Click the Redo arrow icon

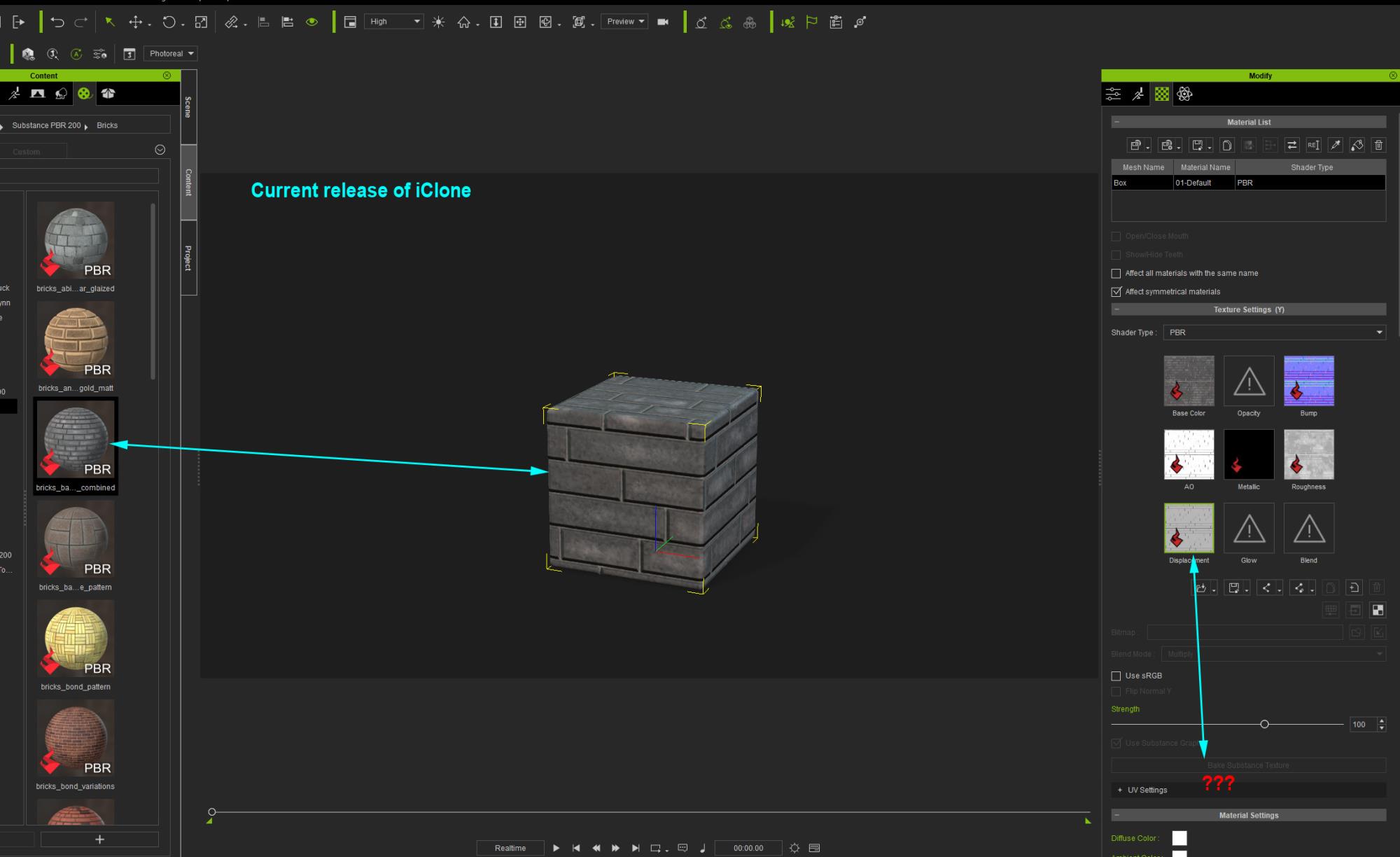[x=81, y=22]
